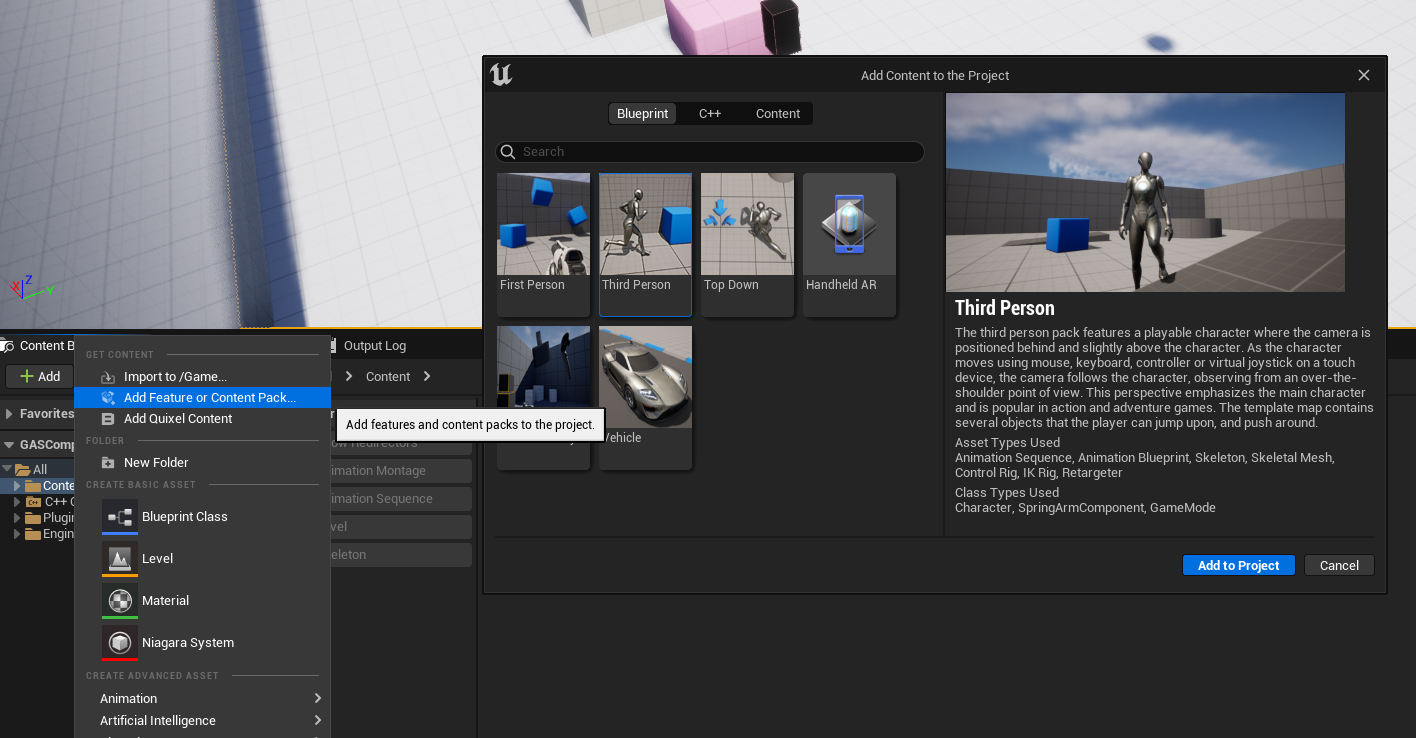The height and width of the screenshot is (738, 1416).
Task: Expand the Favorites section
Action: coord(9,414)
